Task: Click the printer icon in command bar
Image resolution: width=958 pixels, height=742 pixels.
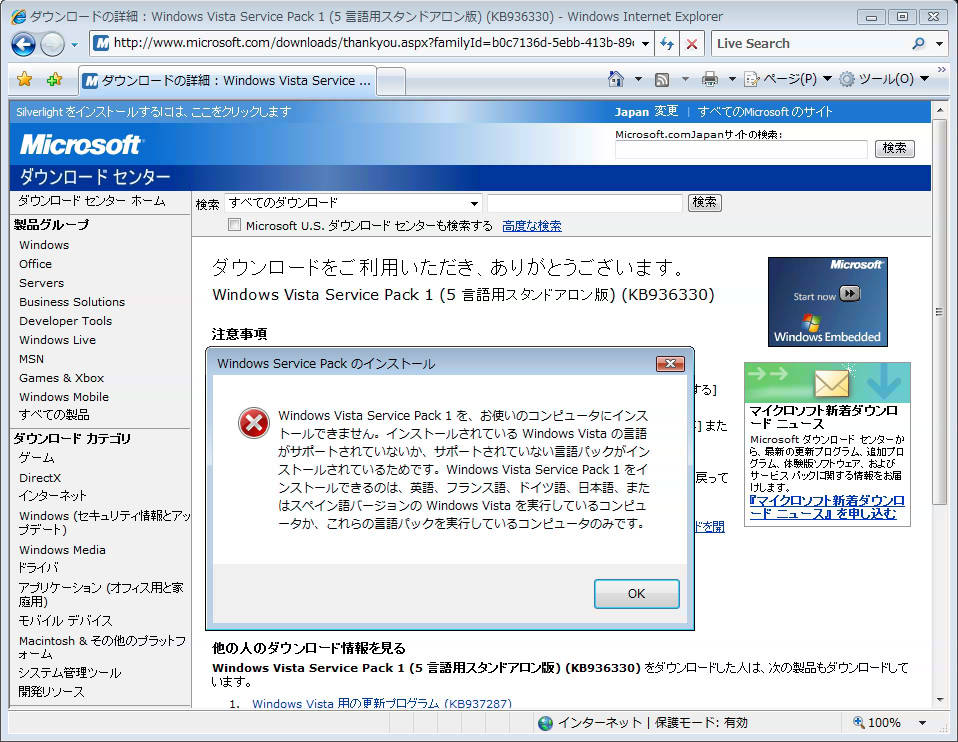Action: coord(710,79)
